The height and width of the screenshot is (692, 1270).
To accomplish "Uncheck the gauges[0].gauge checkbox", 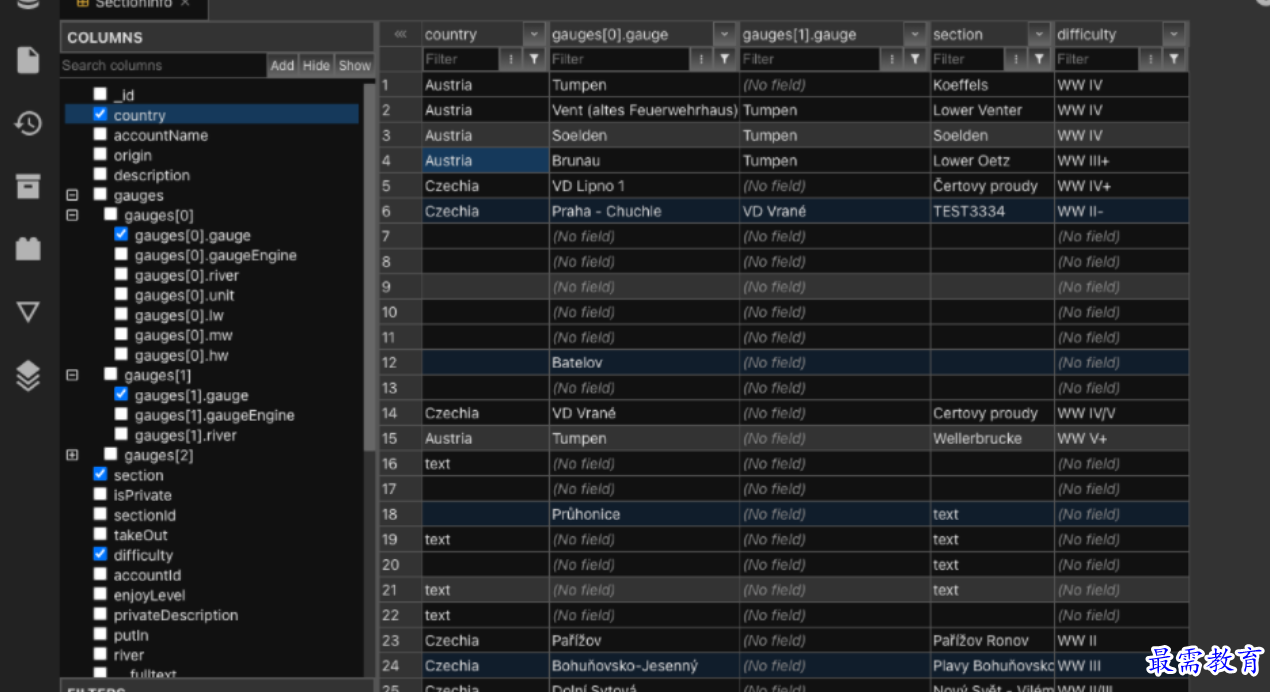I will tap(121, 235).
